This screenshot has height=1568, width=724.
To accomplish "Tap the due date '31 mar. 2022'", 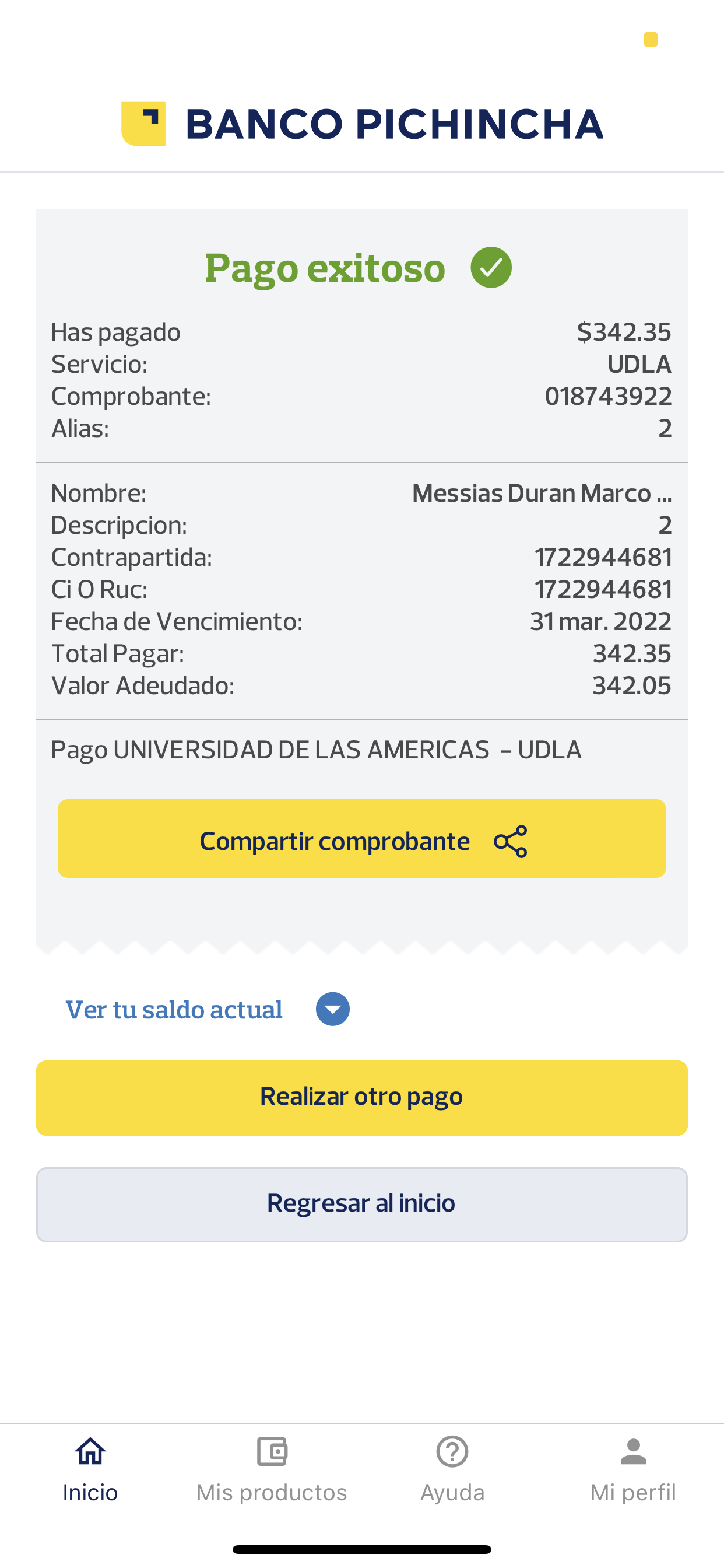I will 600,621.
